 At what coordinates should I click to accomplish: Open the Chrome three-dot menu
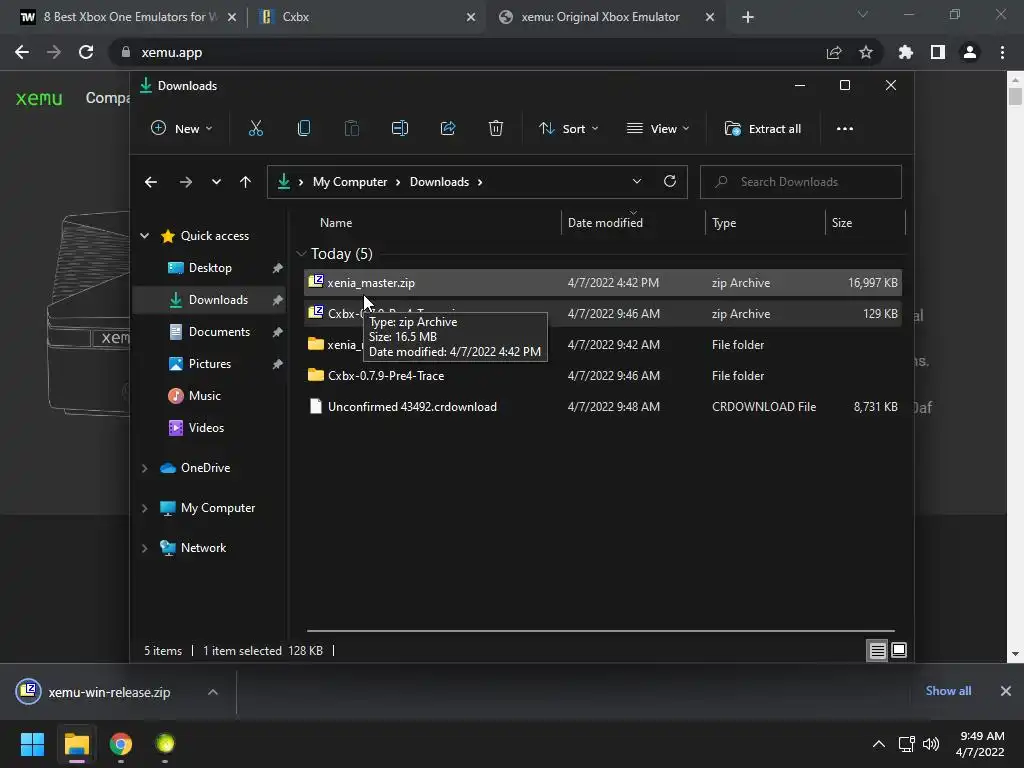[x=1002, y=52]
